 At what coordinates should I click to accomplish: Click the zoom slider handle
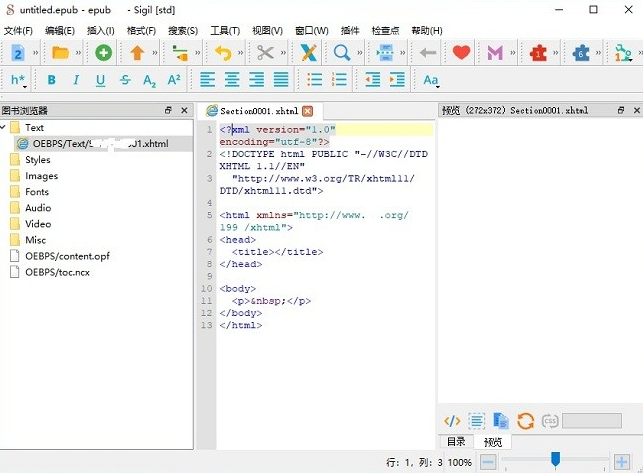pos(555,459)
